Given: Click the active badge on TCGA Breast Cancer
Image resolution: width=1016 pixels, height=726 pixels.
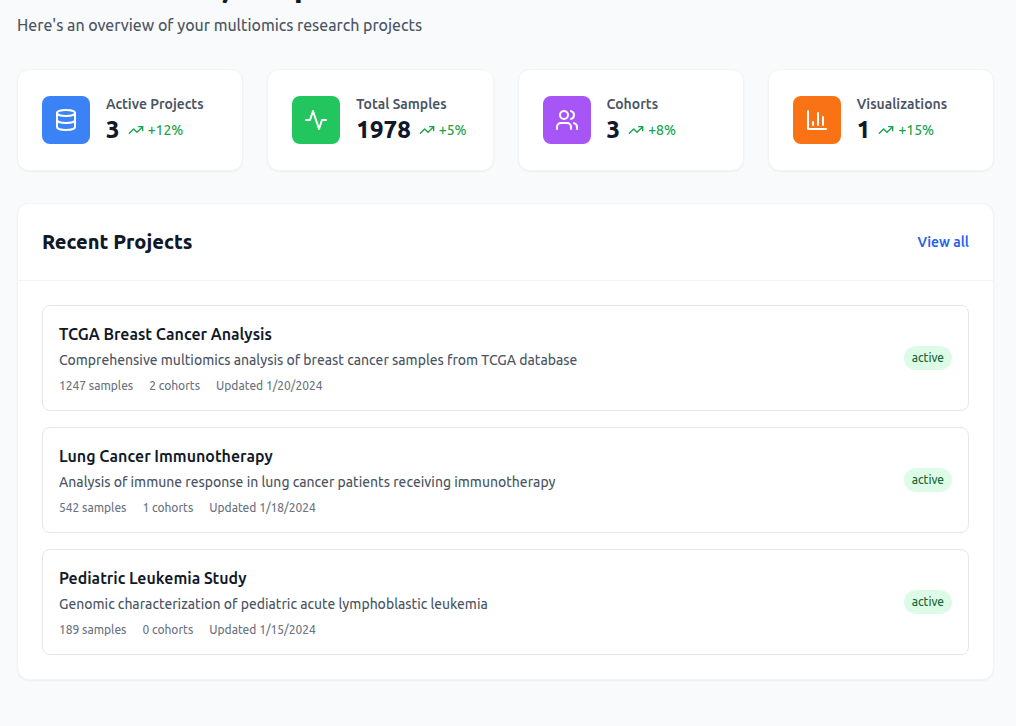Looking at the screenshot, I should point(927,358).
